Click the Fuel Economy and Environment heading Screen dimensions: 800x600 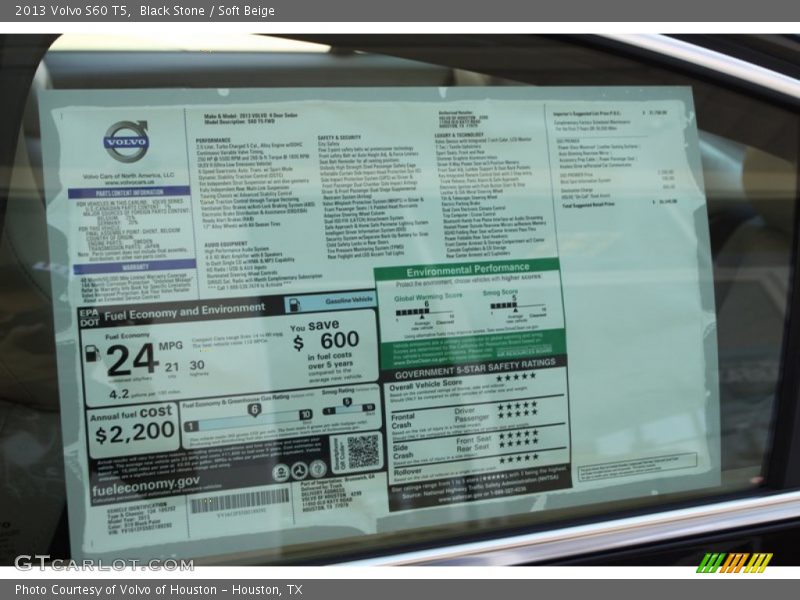click(184, 312)
